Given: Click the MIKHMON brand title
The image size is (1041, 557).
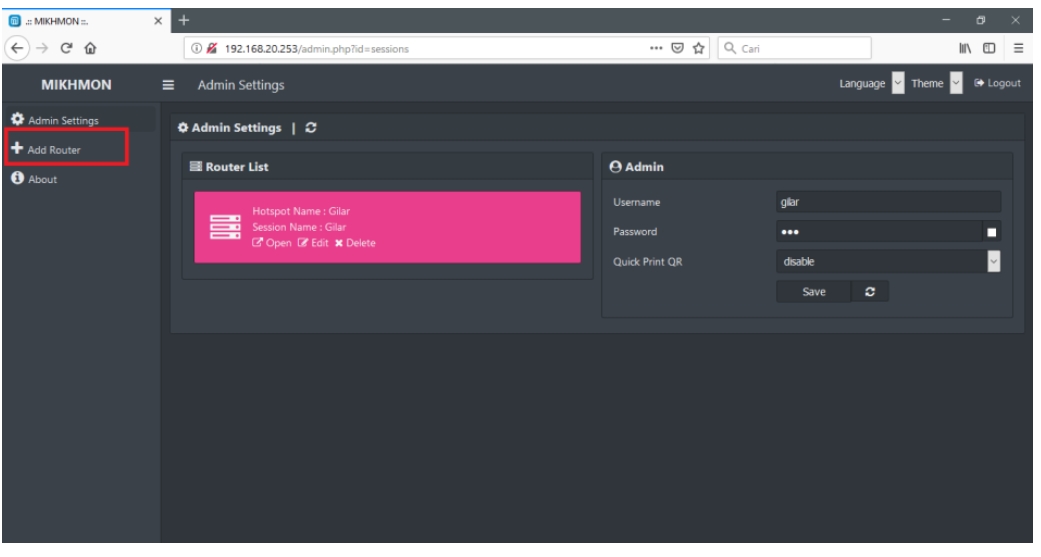Looking at the screenshot, I should point(76,85).
